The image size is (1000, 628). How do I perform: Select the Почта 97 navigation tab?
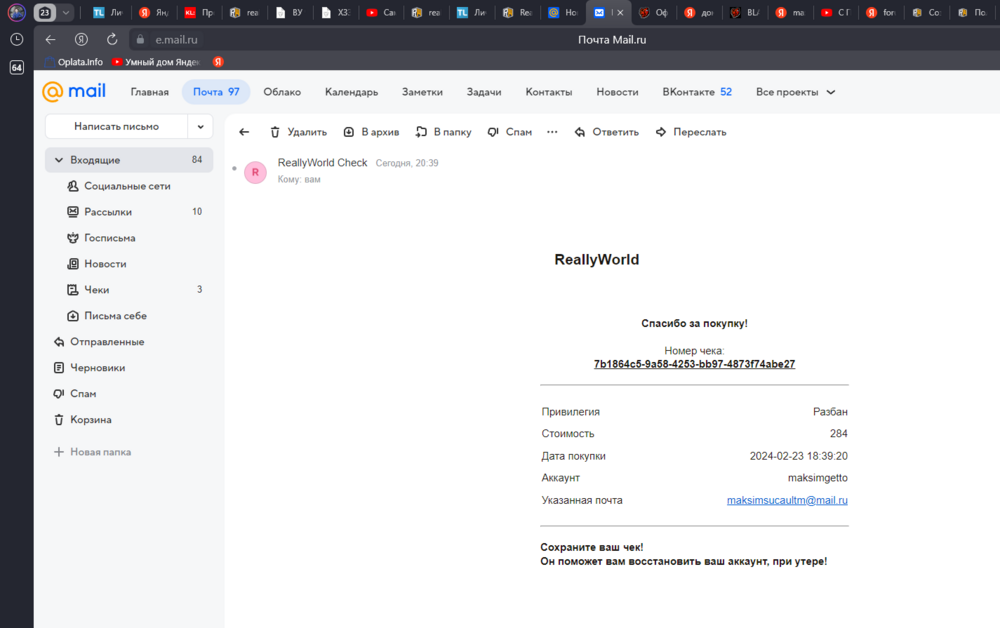click(x=216, y=92)
